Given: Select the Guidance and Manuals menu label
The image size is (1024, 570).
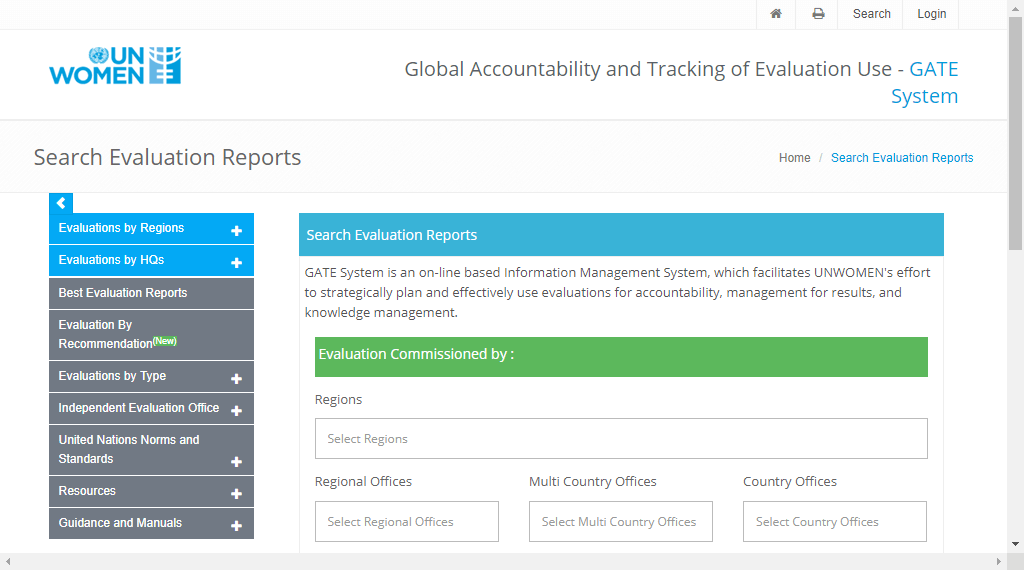Looking at the screenshot, I should (x=120, y=523).
